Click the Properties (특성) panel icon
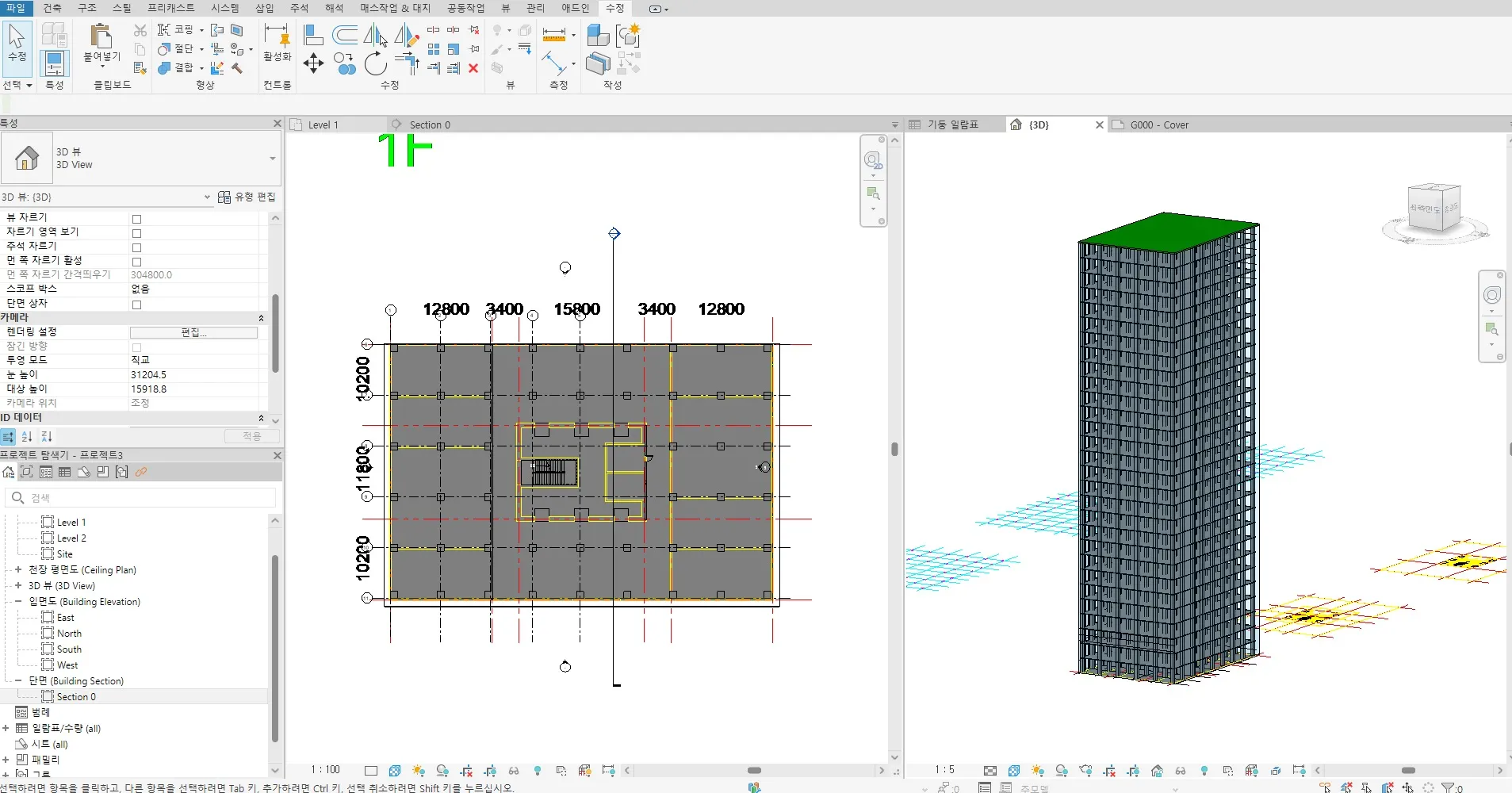Viewport: 1512px width, 793px height. tap(54, 63)
